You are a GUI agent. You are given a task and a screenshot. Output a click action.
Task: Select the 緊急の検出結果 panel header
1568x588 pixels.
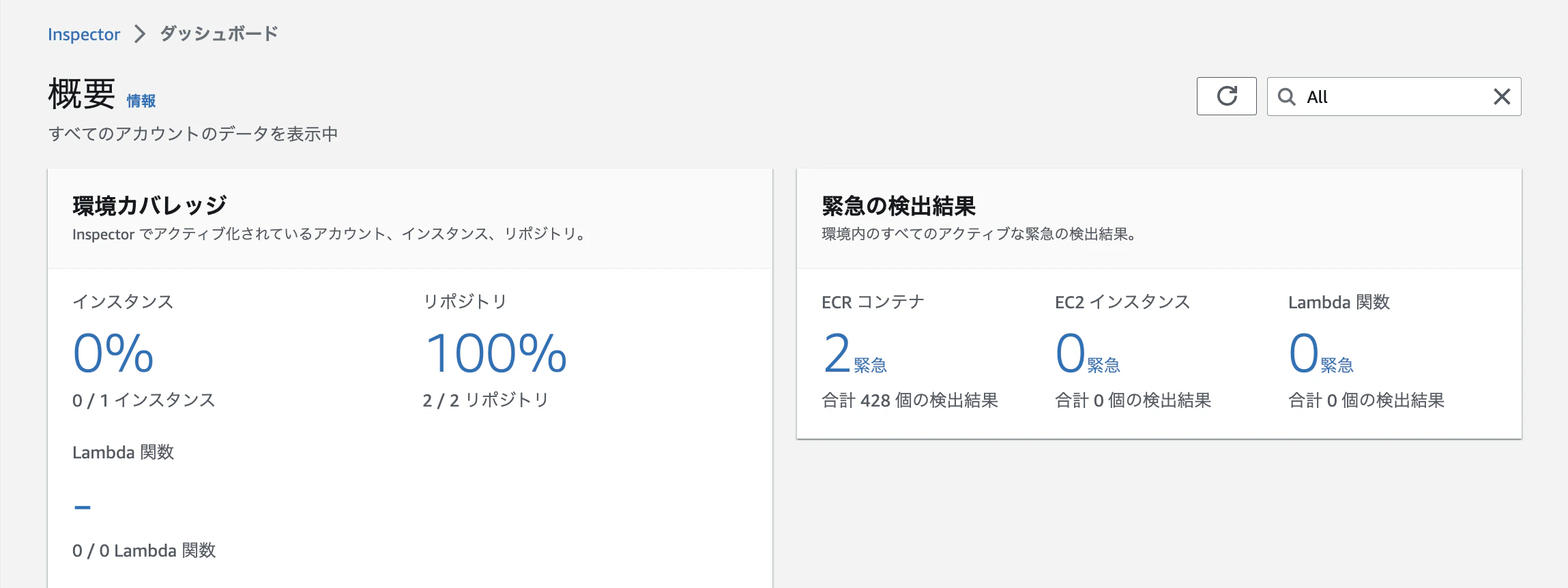click(897, 205)
